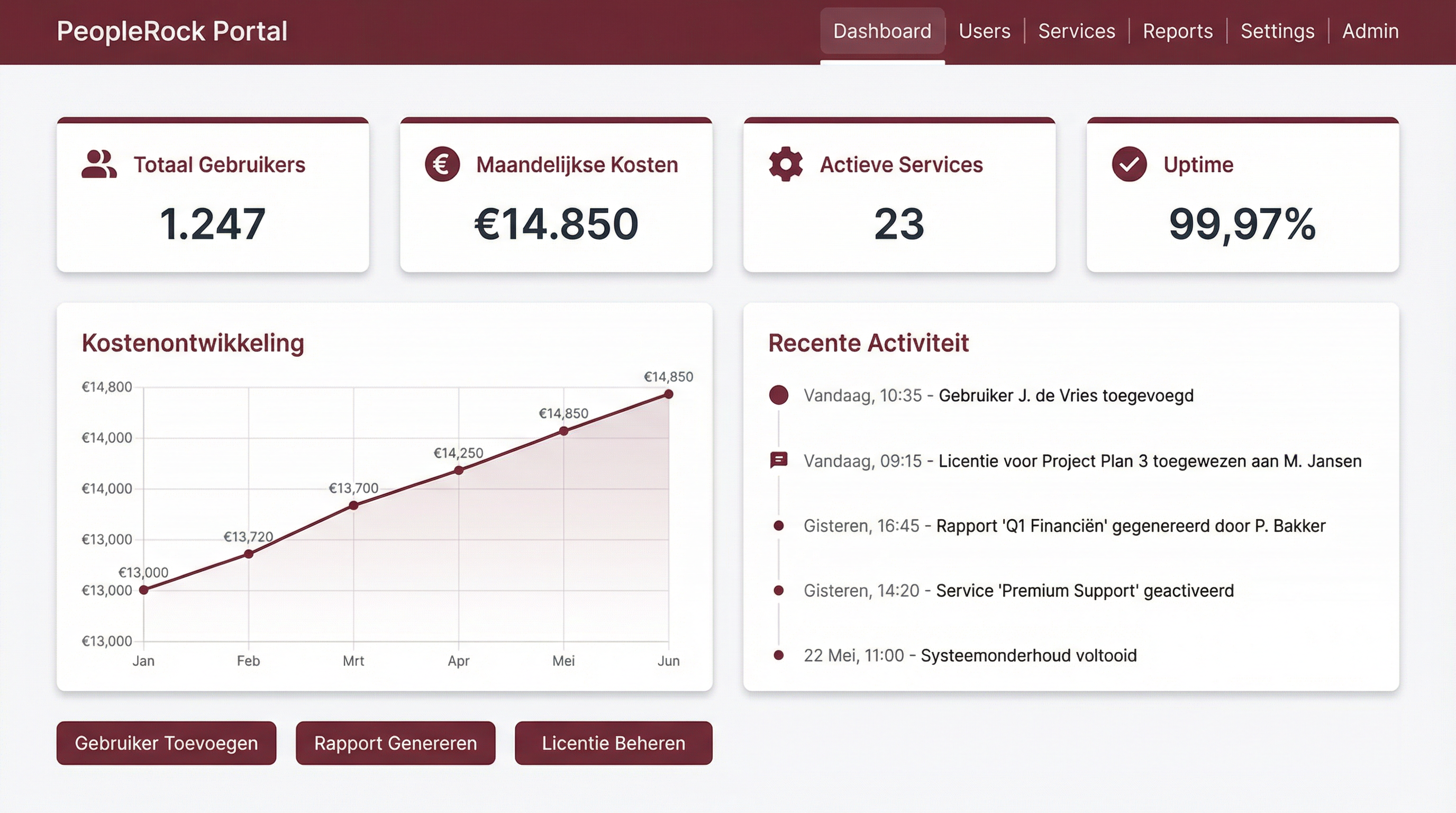Navigate to Admin

click(1371, 31)
